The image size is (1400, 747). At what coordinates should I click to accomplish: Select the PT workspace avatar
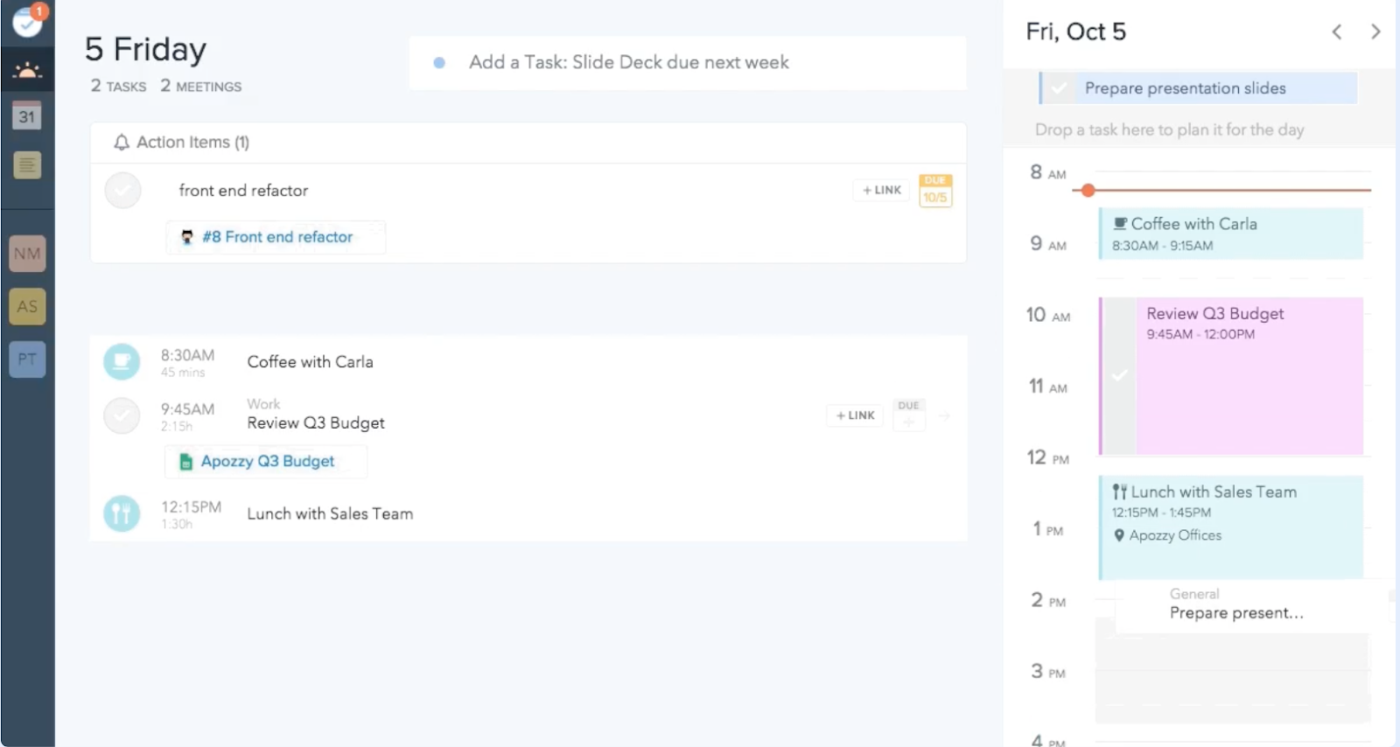point(27,360)
